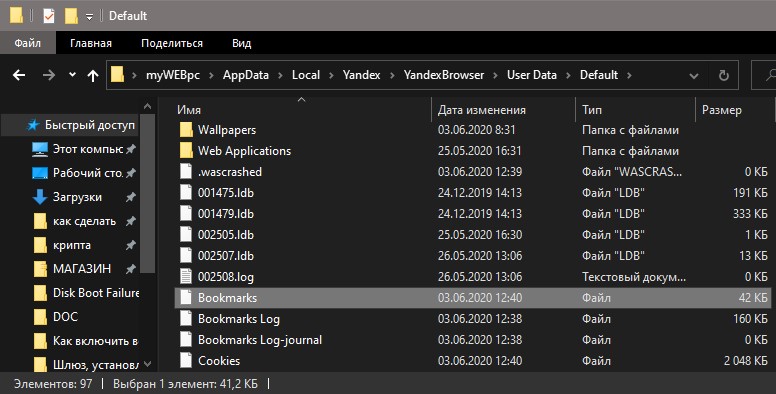776x394 pixels.
Task: Open the Главная ribbon tab
Action: (x=91, y=43)
